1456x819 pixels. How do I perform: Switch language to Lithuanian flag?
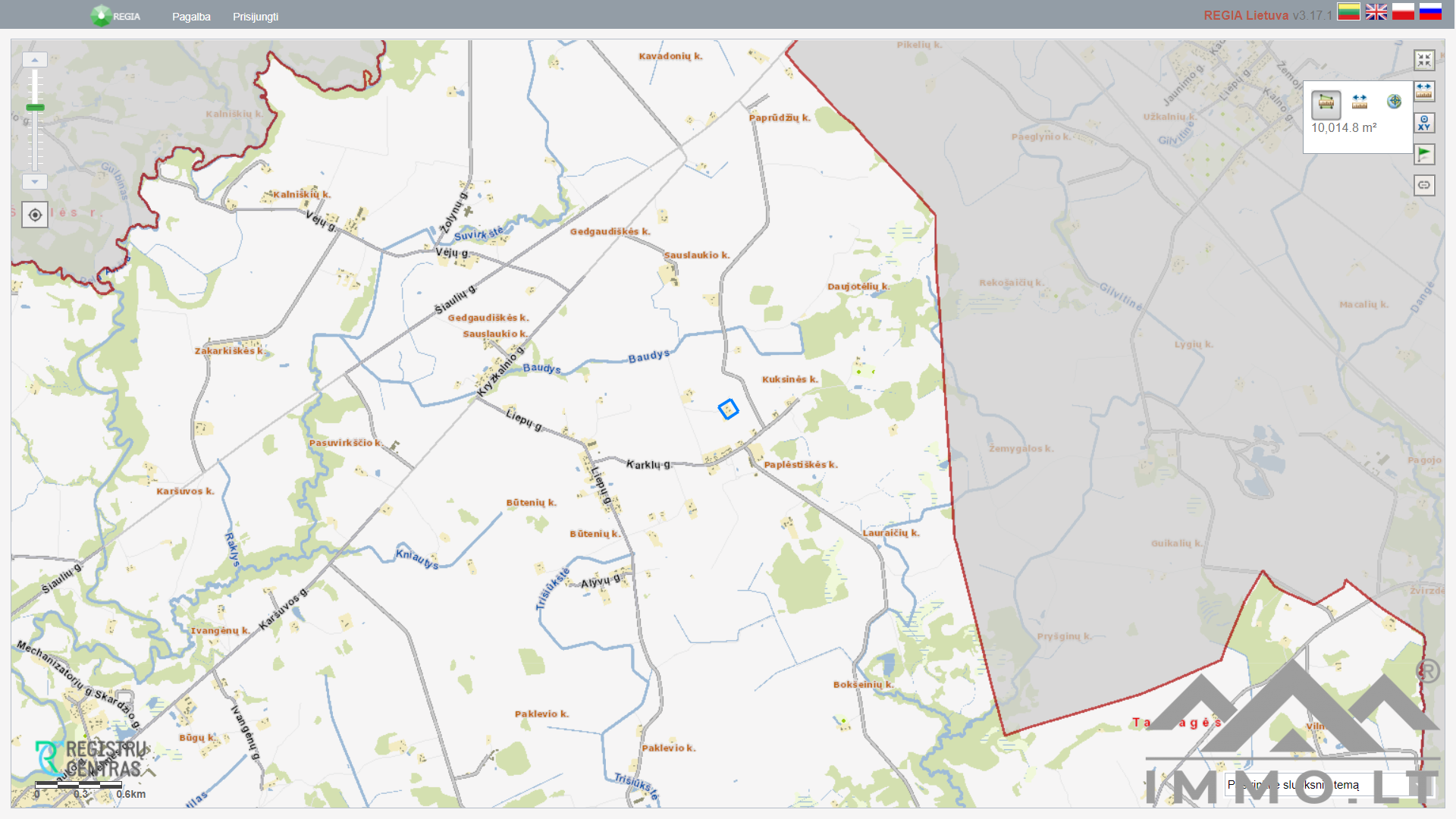[1348, 11]
